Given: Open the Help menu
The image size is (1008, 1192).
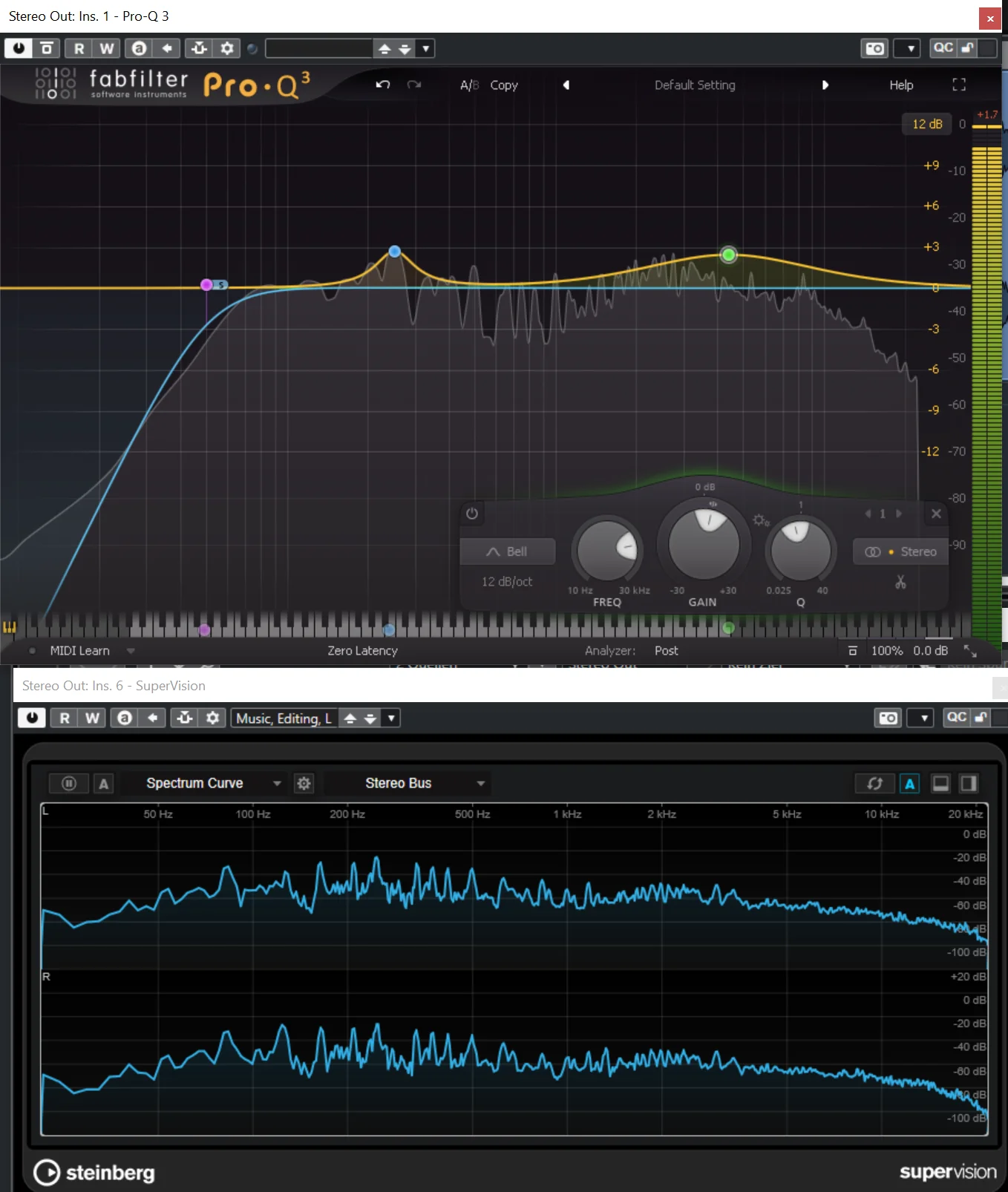Looking at the screenshot, I should point(901,85).
